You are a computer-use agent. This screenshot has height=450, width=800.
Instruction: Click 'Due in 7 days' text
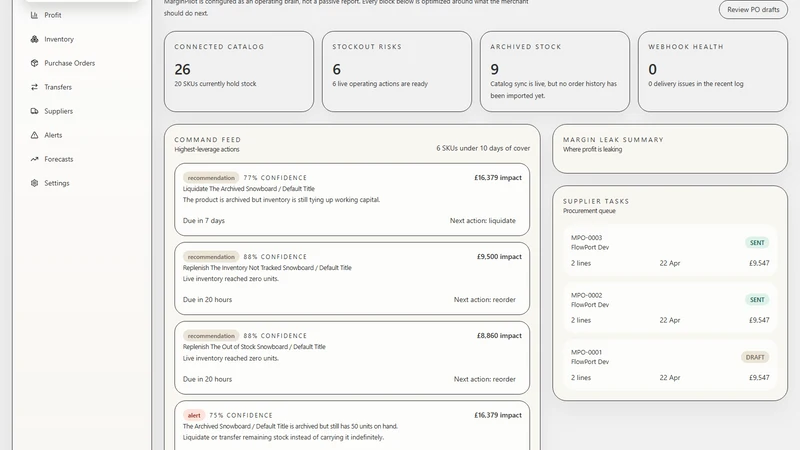[204, 221]
